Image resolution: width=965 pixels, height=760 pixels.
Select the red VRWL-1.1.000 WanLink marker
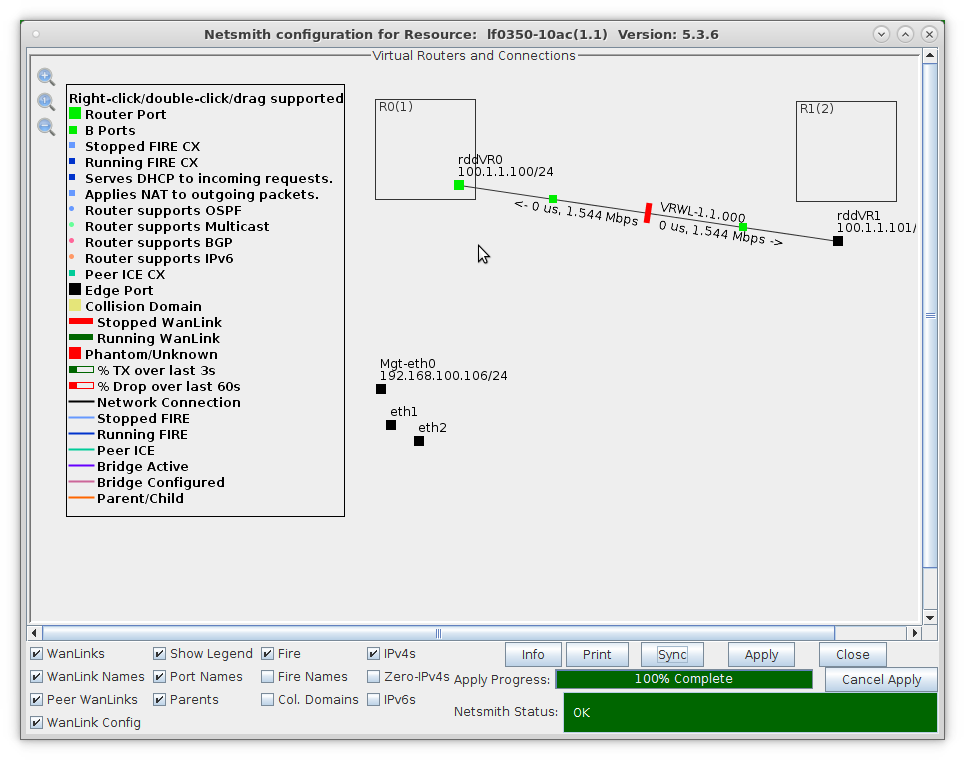[648, 213]
